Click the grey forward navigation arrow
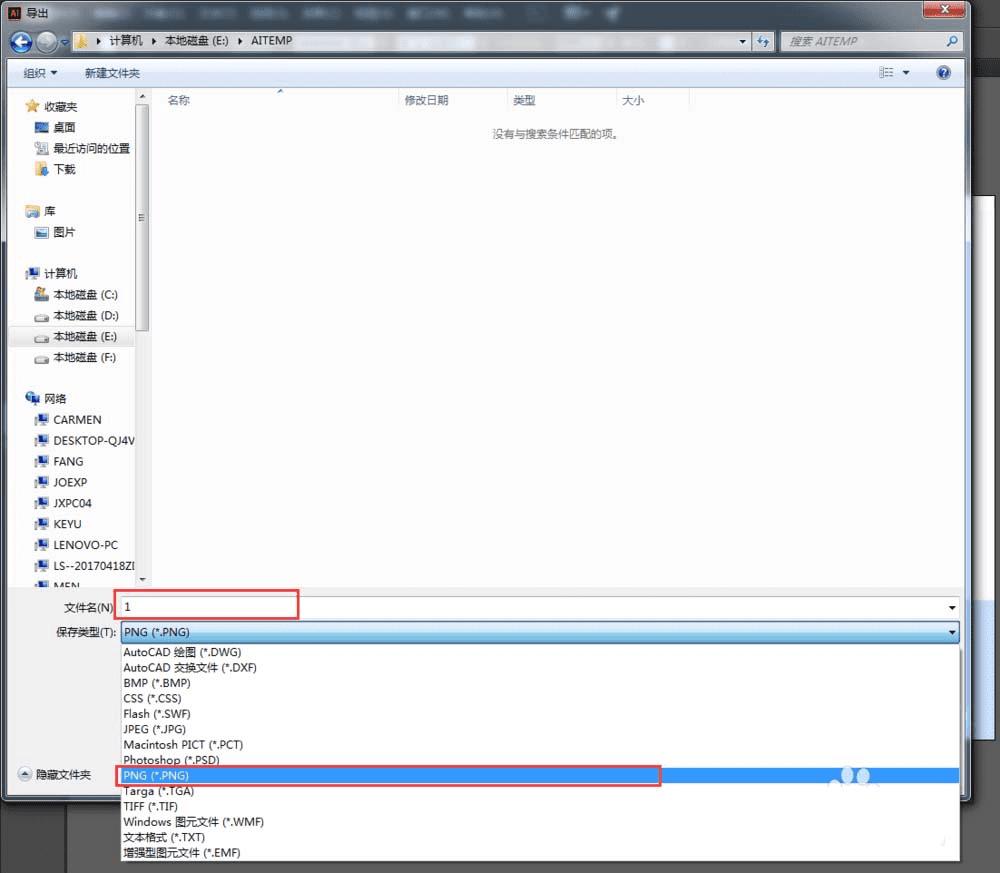1000x873 pixels. 46,42
